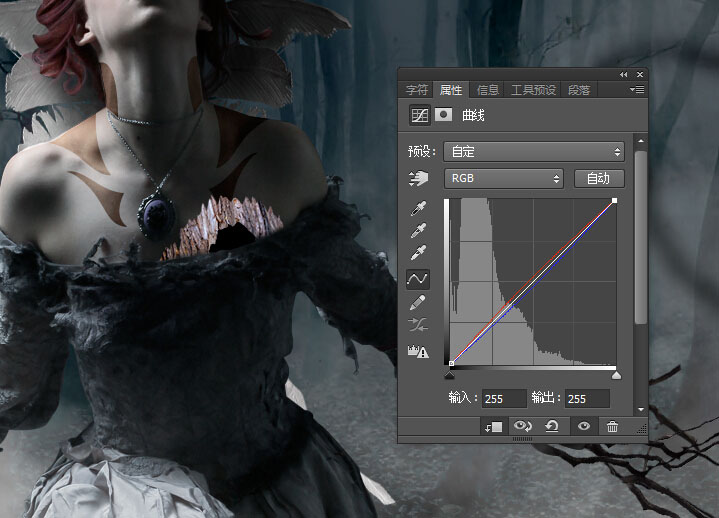The image size is (719, 518).
Task: Select the bottom-left curve control point
Action: pyautogui.click(x=452, y=364)
